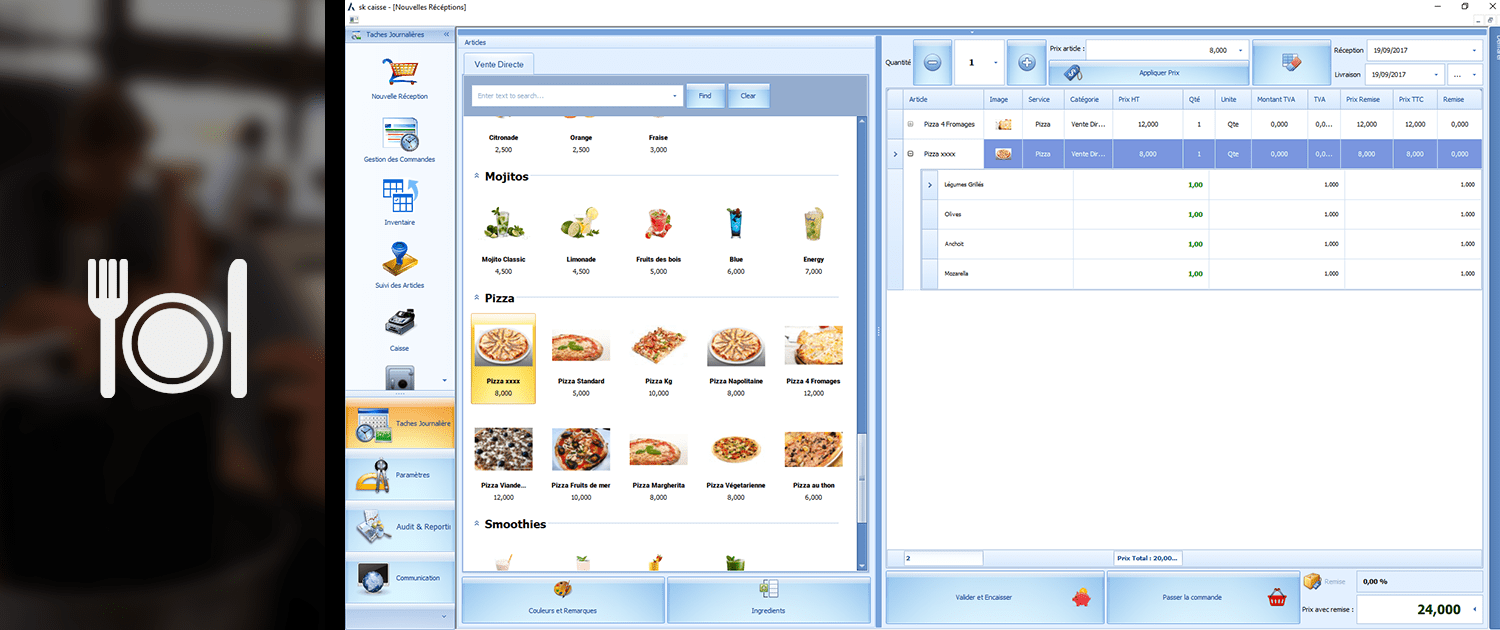The width and height of the screenshot is (1500, 630).
Task: Open Nouvelle Réception shopping cart icon
Action: [x=399, y=72]
